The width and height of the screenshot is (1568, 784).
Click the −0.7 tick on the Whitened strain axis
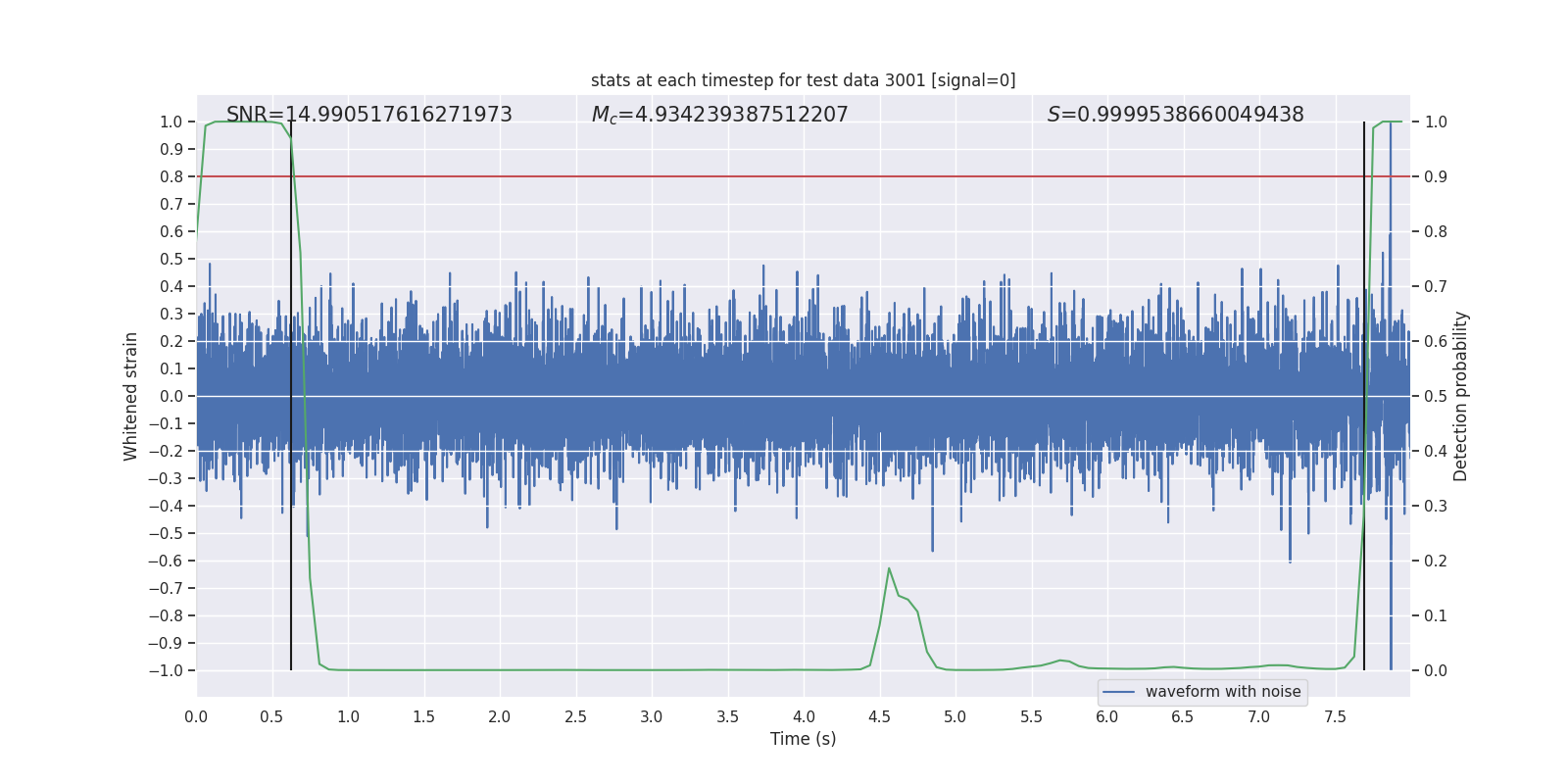[x=166, y=588]
